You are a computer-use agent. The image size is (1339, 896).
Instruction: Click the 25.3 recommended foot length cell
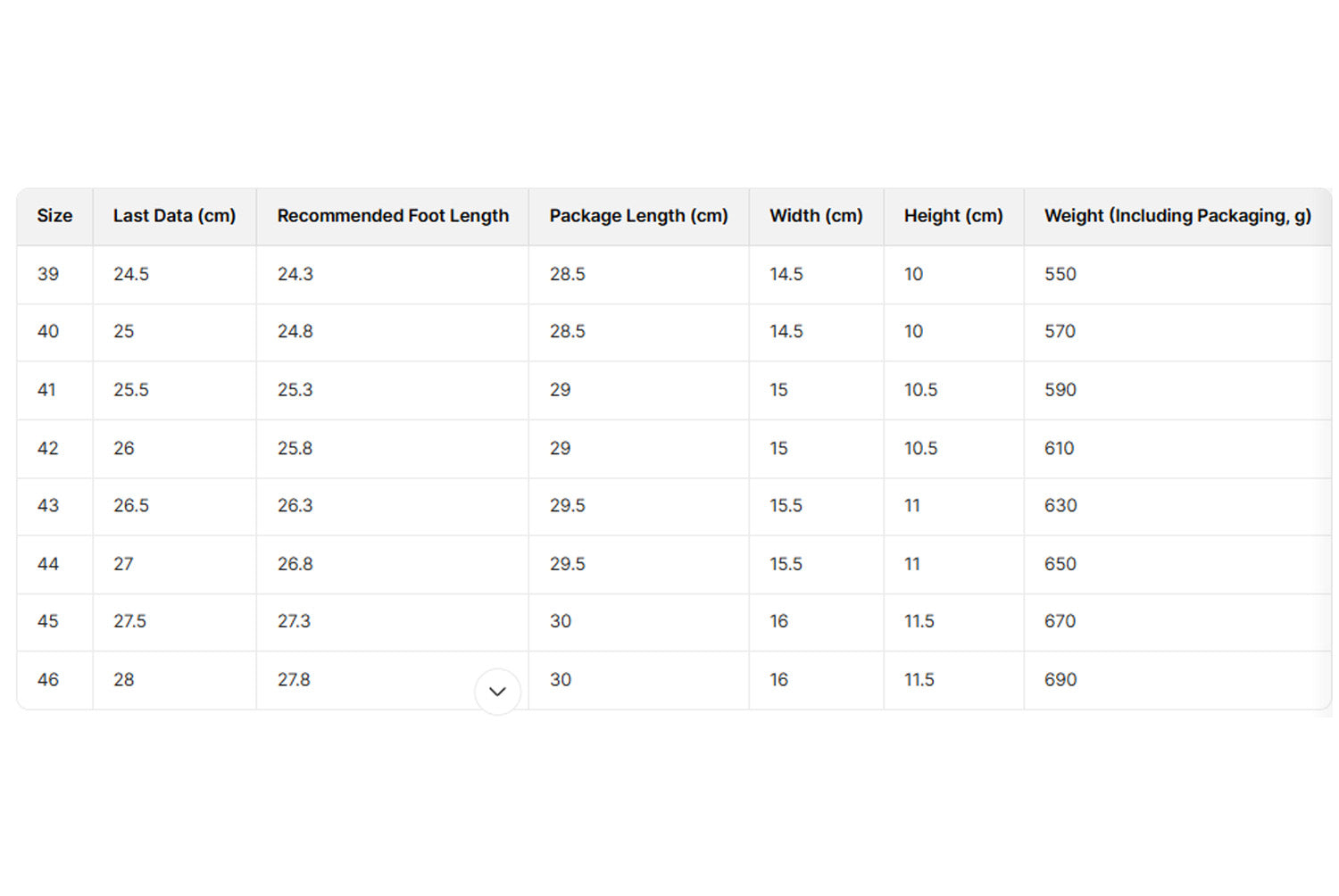[x=295, y=390]
